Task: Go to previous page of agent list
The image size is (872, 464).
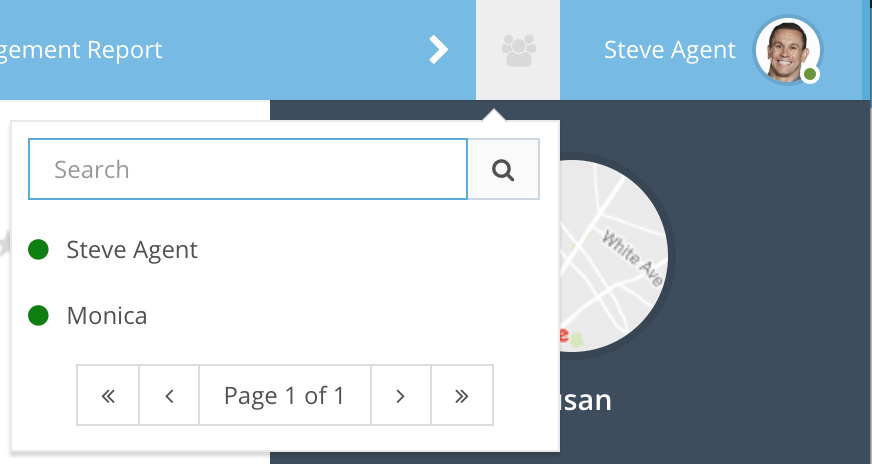Action: click(x=169, y=396)
